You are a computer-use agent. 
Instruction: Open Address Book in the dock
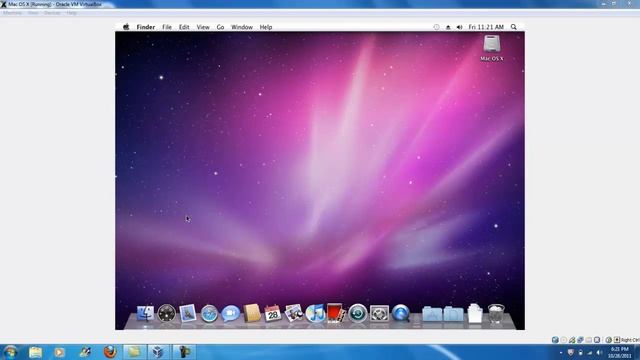tap(252, 313)
